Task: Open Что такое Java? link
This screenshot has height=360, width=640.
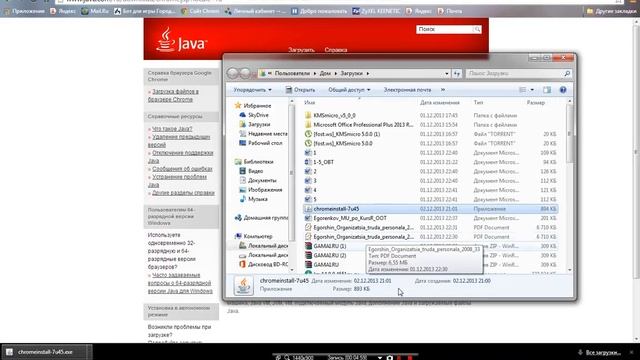Action: (172, 129)
